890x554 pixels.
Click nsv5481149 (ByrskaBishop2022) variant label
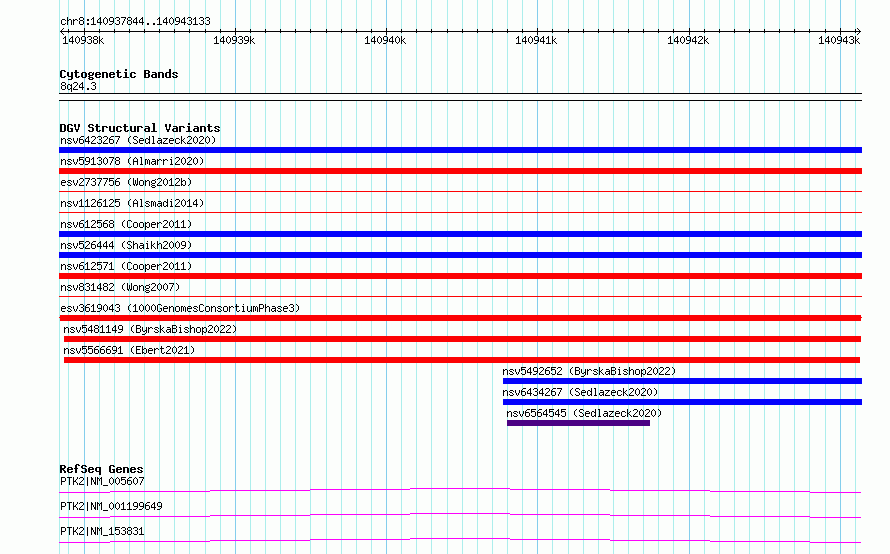(x=150, y=329)
